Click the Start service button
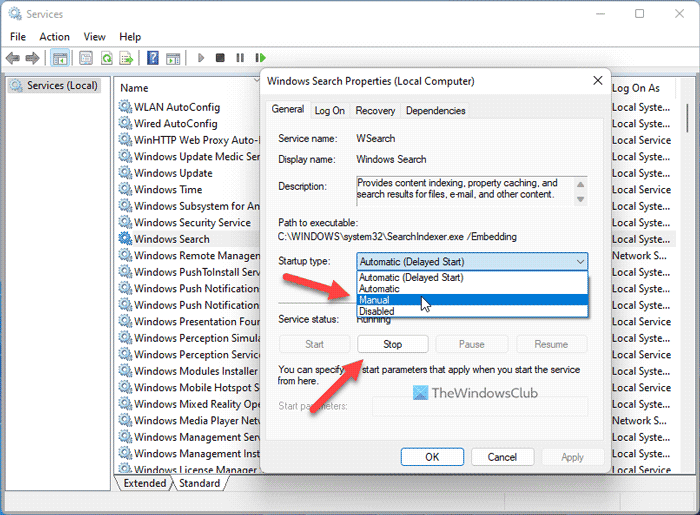 314,344
